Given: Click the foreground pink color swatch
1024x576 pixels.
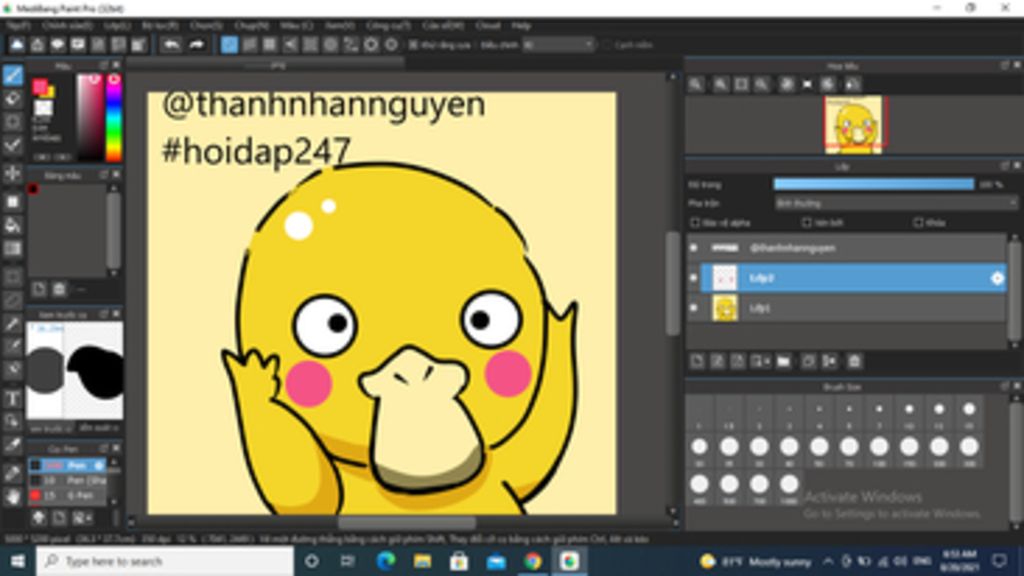Looking at the screenshot, I should pyautogui.click(x=40, y=86).
